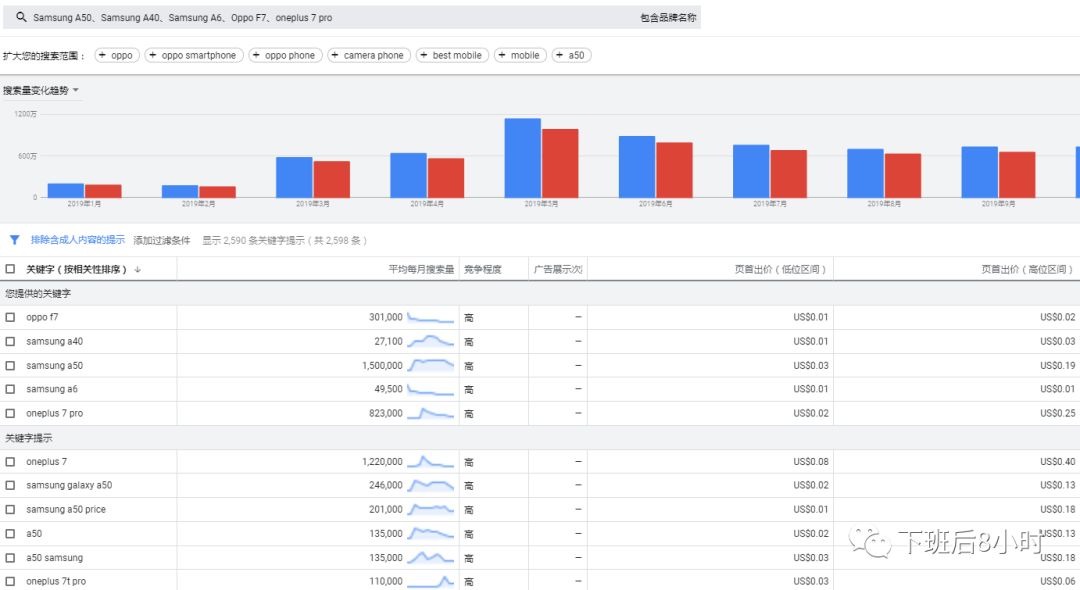The image size is (1080, 590).
Task: Add the 'oppo phone' suggestion chip
Action: pyautogui.click(x=285, y=55)
